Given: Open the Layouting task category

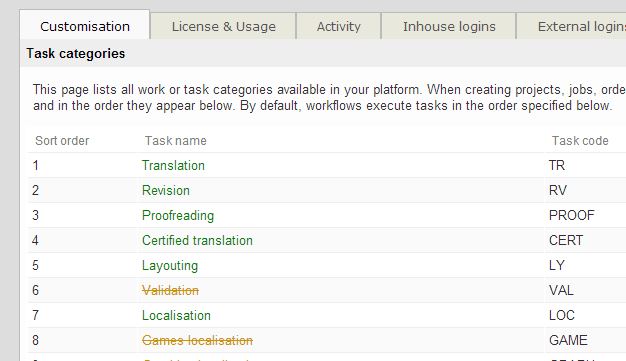Looking at the screenshot, I should tap(170, 266).
